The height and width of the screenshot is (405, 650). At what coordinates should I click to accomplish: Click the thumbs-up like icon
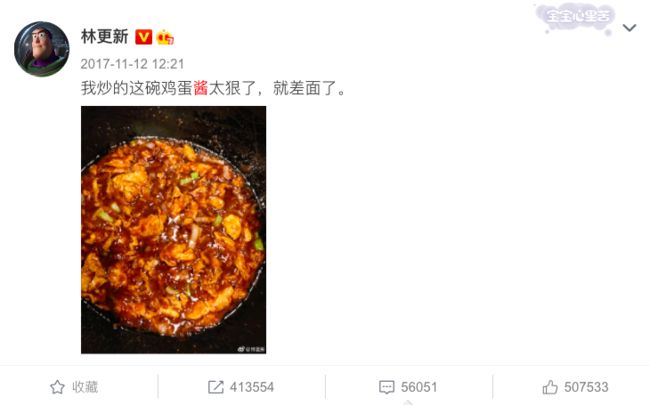[x=550, y=387]
